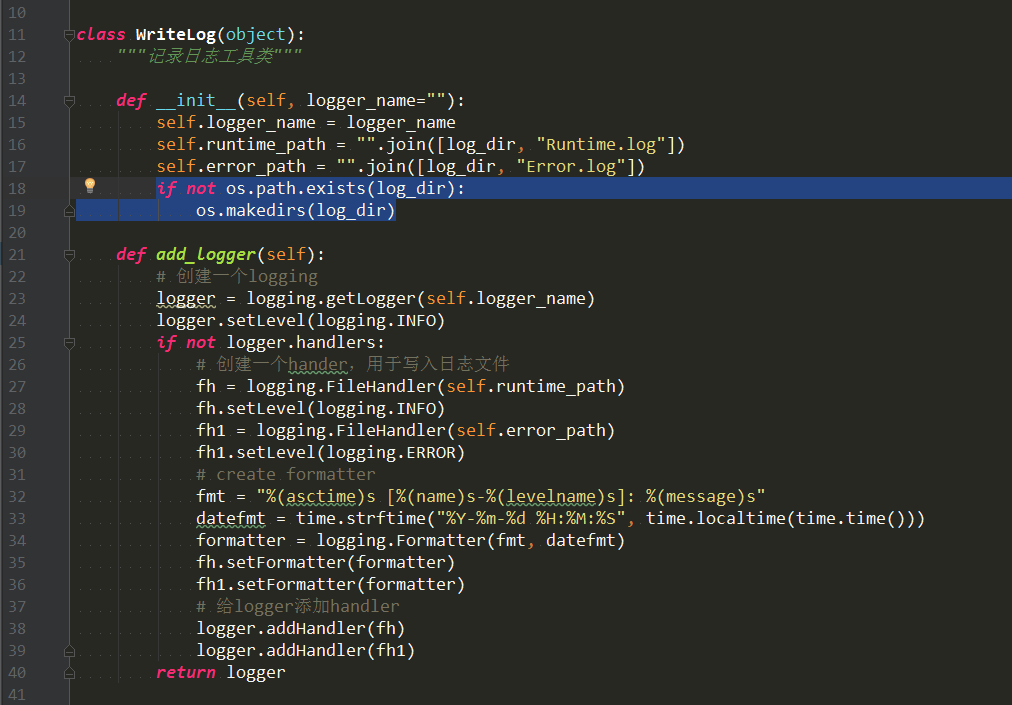Viewport: 1012px width, 705px height.
Task: Click gutter line number 13
Action: (x=17, y=79)
